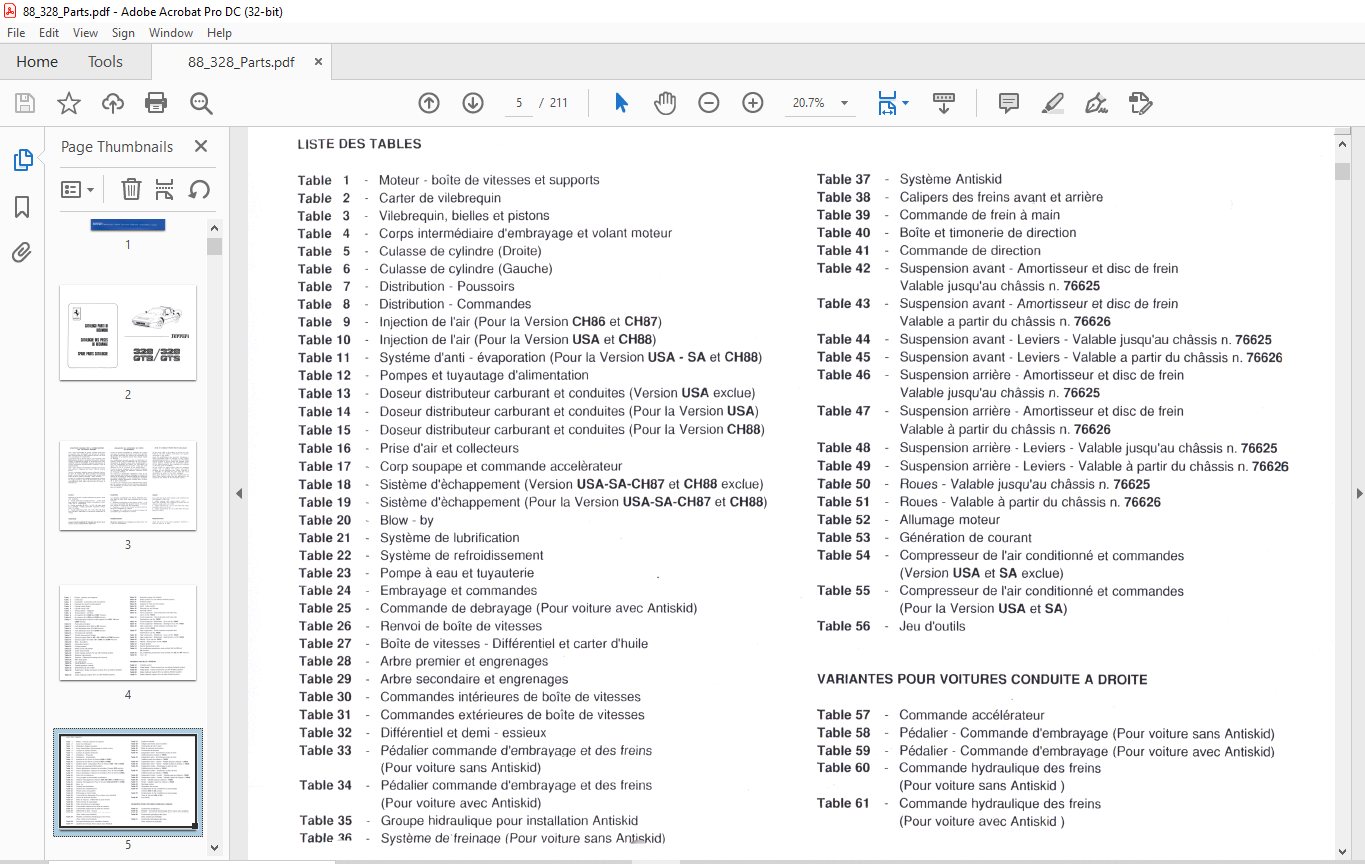
Task: Select page 2 thumbnail
Action: [x=128, y=332]
